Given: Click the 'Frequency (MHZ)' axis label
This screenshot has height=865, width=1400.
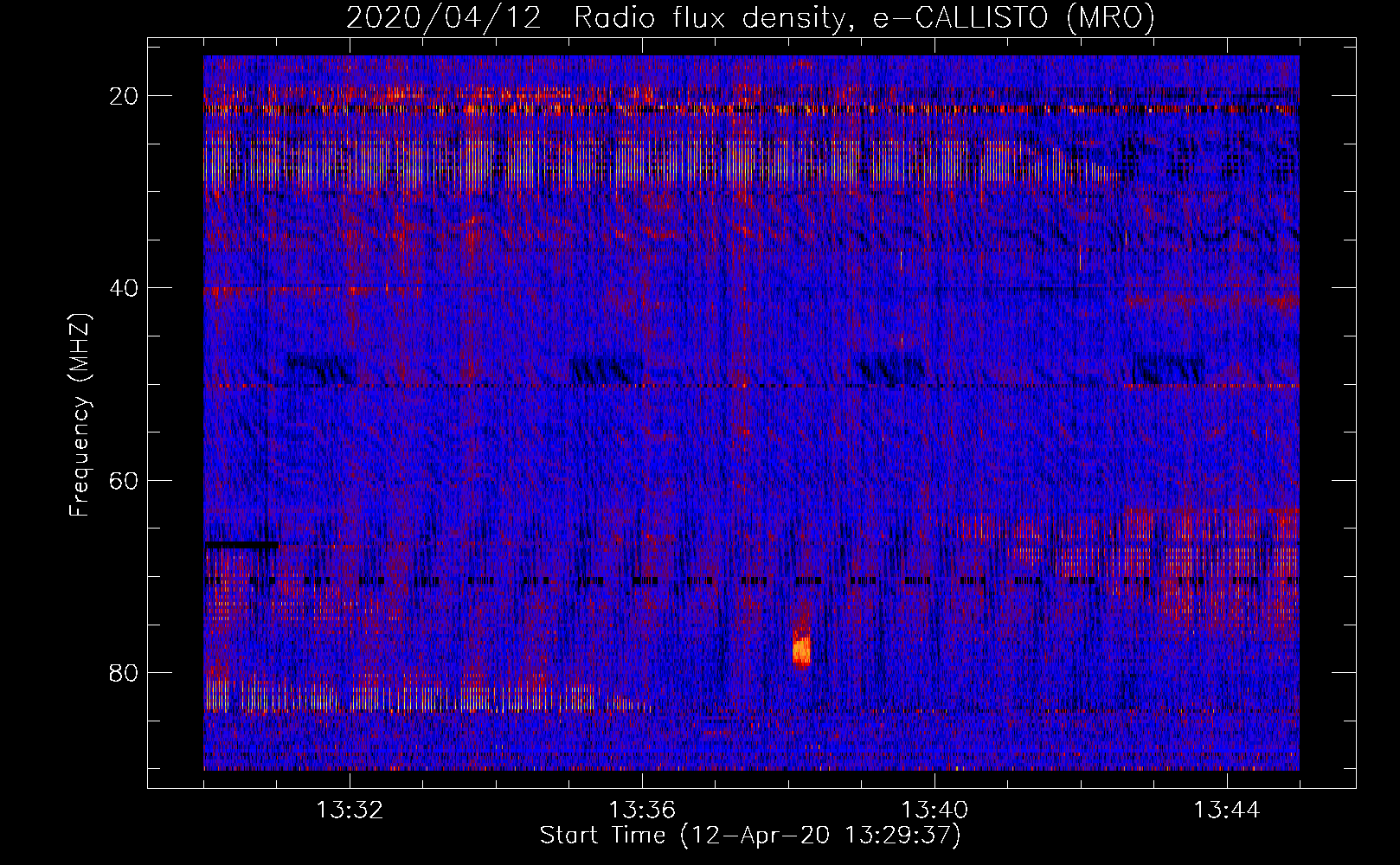Looking at the screenshot, I should click(x=80, y=415).
